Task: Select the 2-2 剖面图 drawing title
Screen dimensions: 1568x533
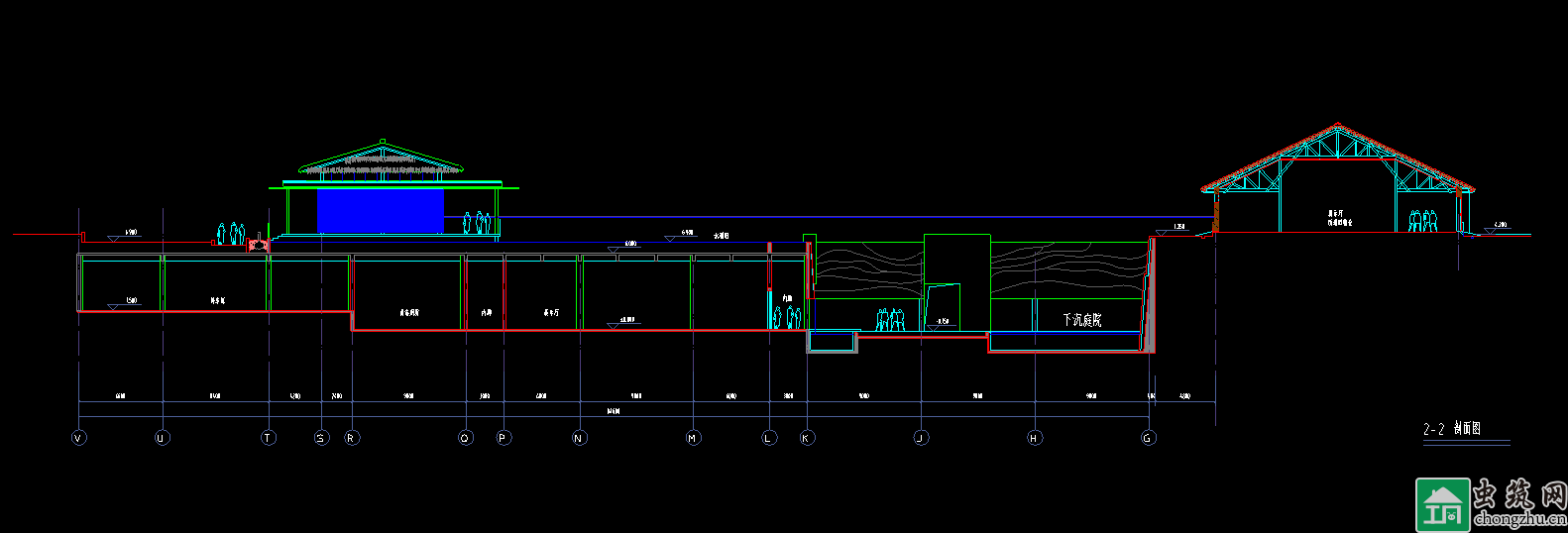Action: click(x=1452, y=429)
